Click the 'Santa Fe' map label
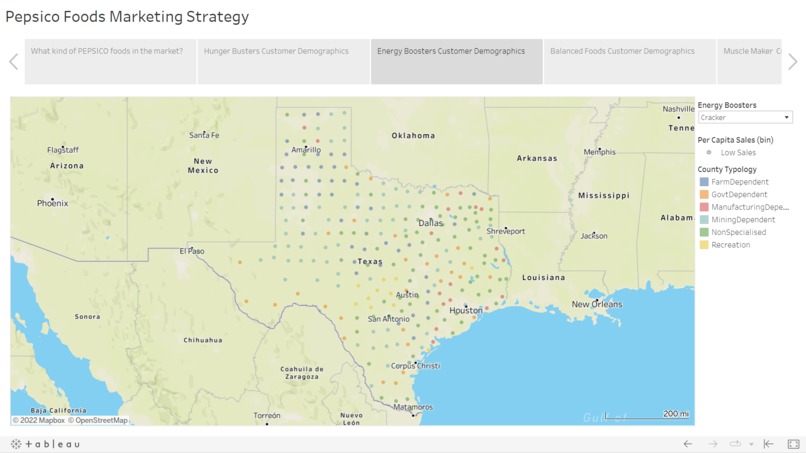Viewport: 806px width, 453px height. [x=204, y=135]
